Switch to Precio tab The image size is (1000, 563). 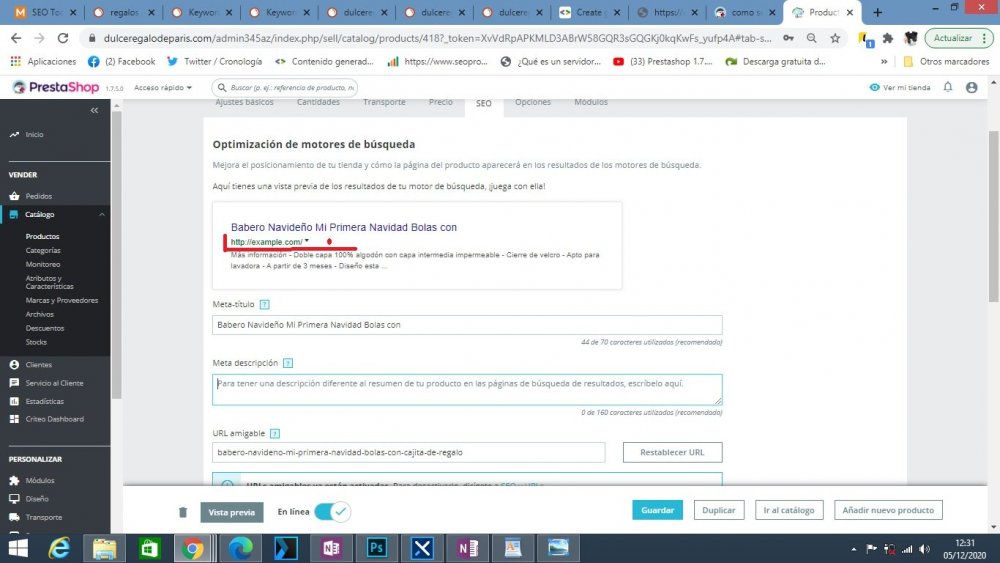pos(441,102)
